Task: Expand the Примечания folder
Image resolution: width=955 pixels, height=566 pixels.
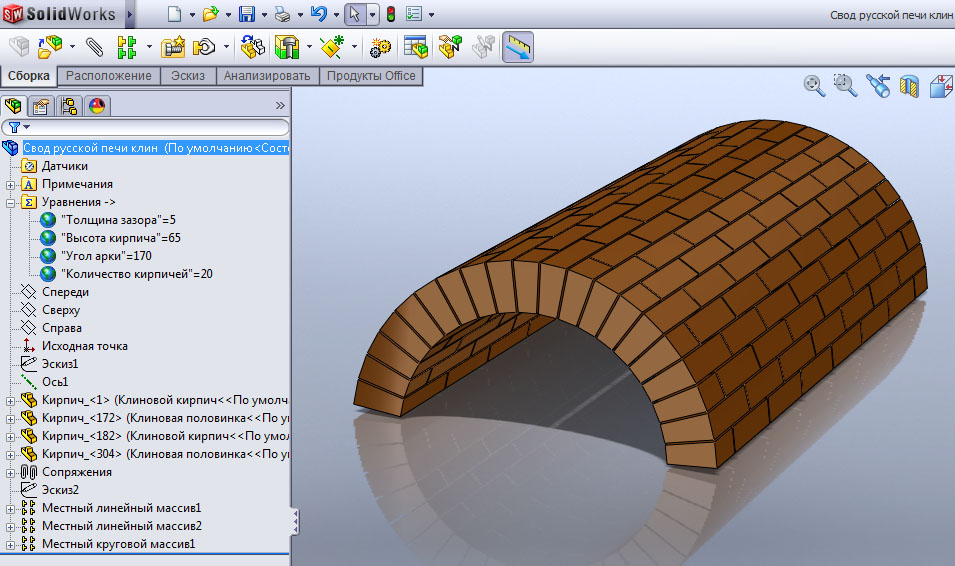Action: 11,184
